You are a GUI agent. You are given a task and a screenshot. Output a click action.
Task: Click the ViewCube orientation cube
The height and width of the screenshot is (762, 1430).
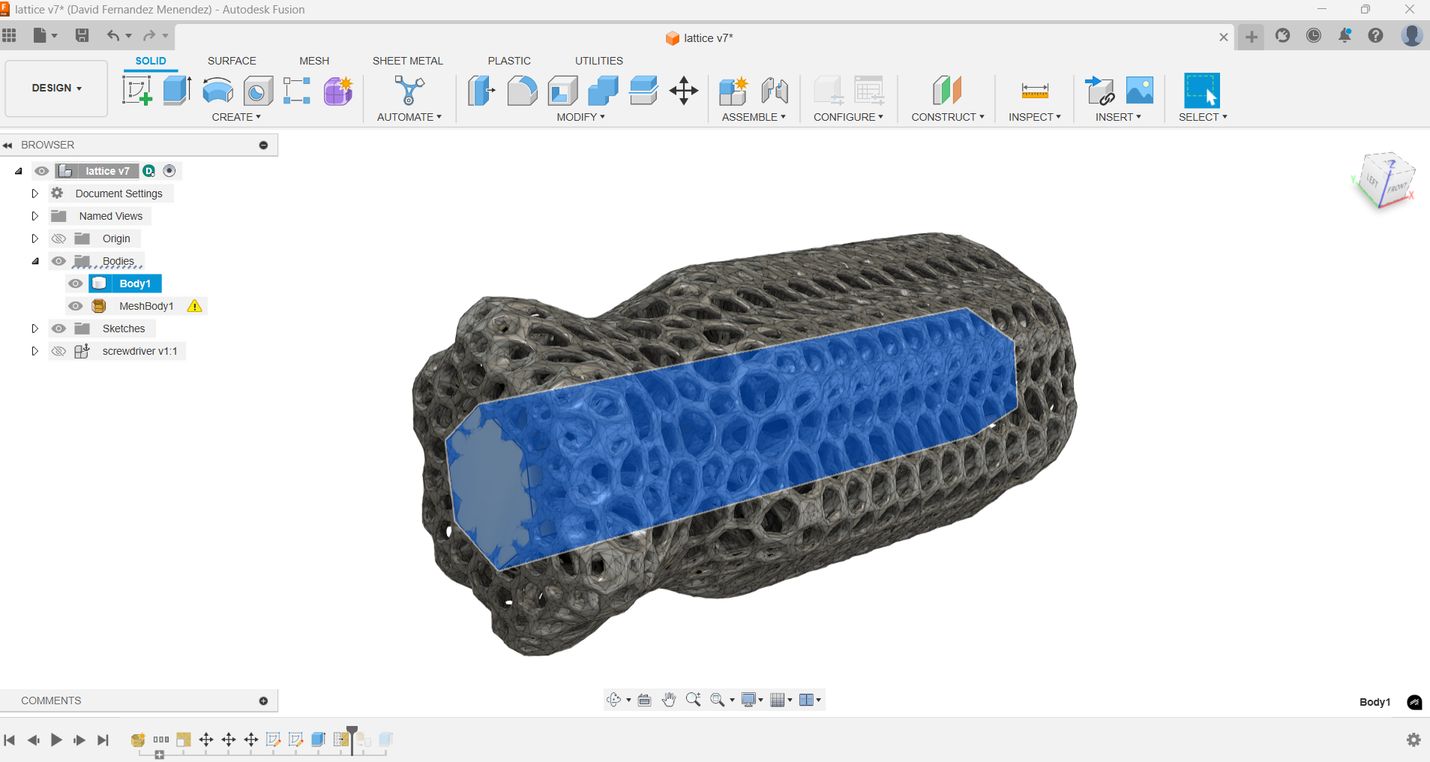(x=1385, y=182)
